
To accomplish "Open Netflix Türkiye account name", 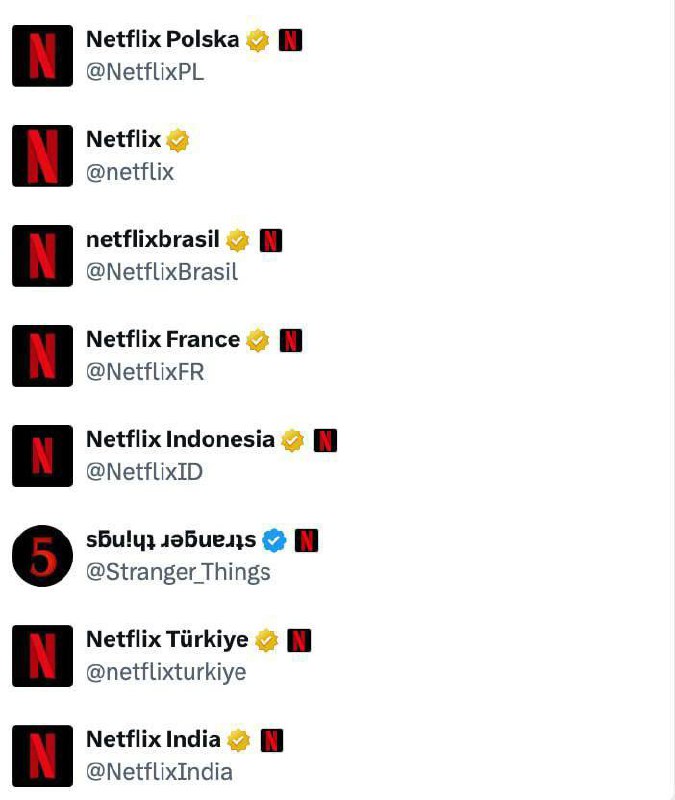I will 167,640.
